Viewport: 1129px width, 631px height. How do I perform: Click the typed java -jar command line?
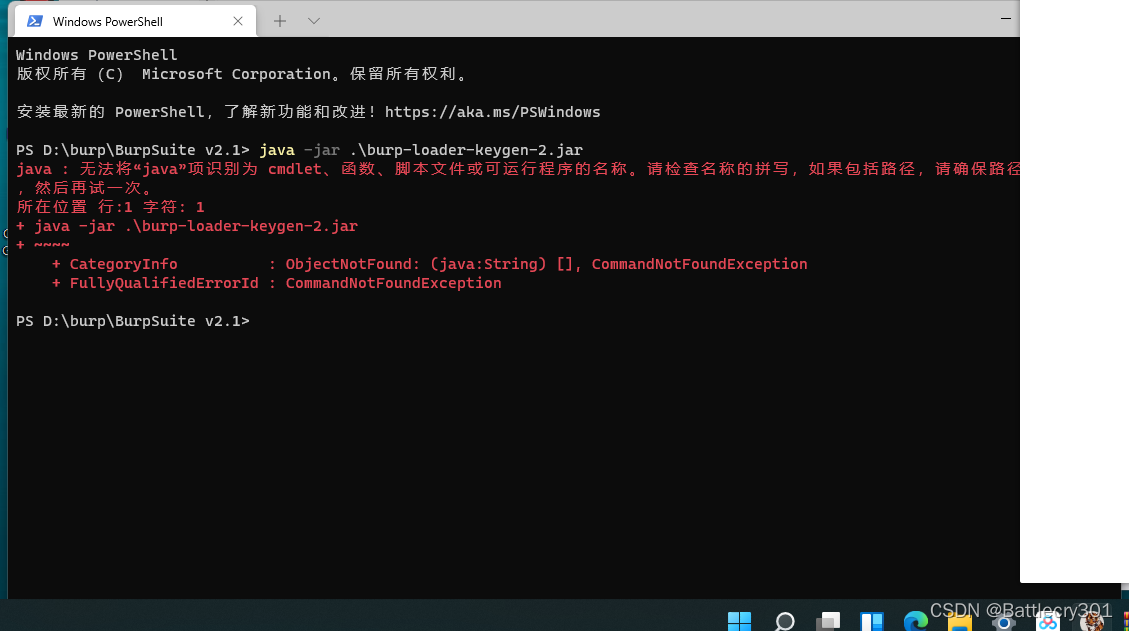pyautogui.click(x=421, y=150)
